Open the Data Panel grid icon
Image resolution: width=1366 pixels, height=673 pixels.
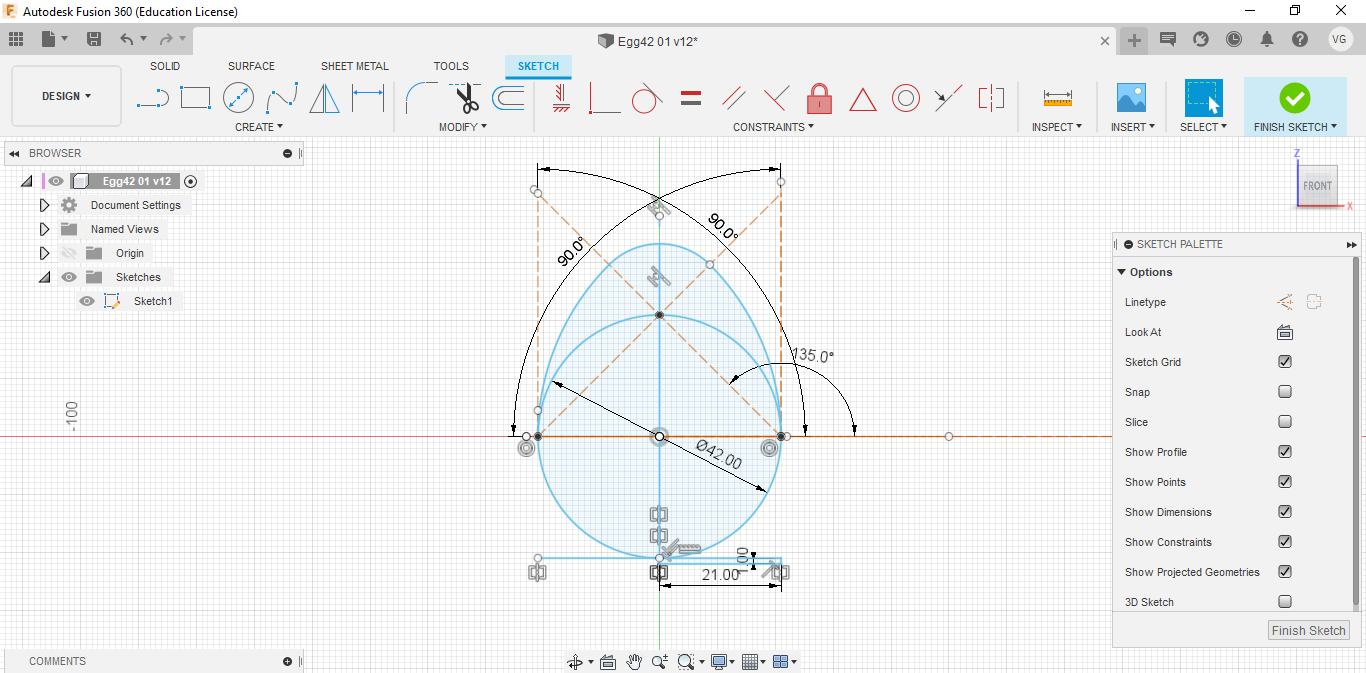coord(15,39)
